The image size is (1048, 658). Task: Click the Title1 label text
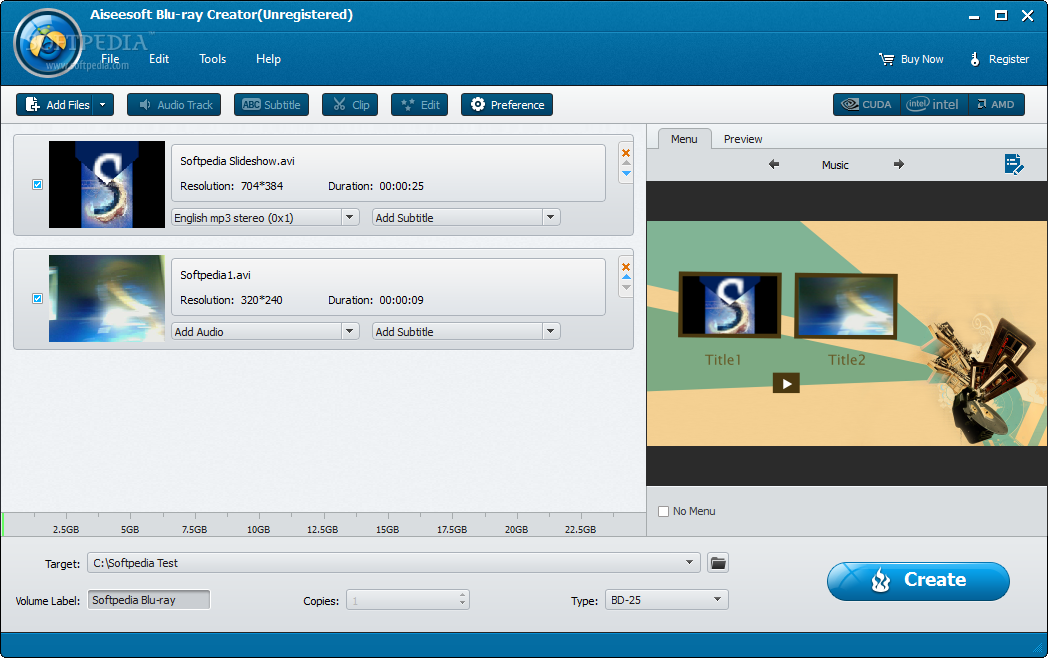(723, 360)
